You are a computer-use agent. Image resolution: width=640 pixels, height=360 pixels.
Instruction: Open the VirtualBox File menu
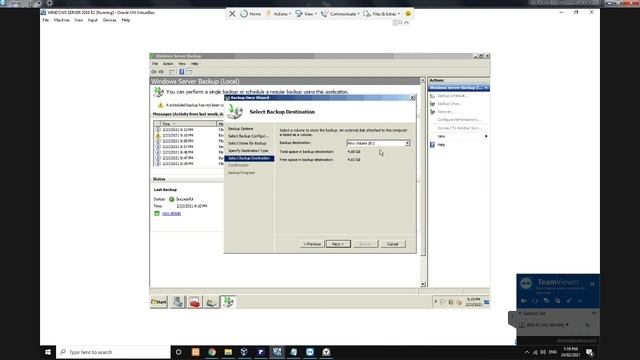click(x=46, y=20)
